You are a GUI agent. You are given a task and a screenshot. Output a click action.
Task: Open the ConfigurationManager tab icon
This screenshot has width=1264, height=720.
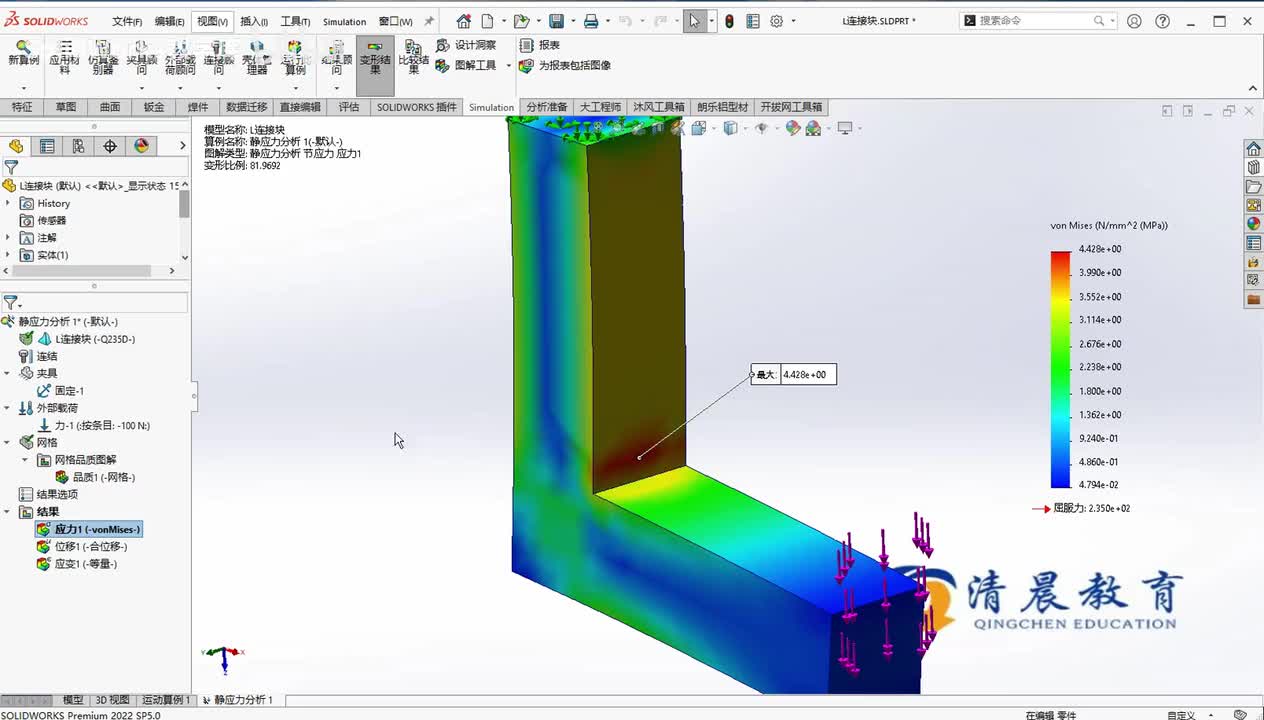pyautogui.click(x=78, y=146)
